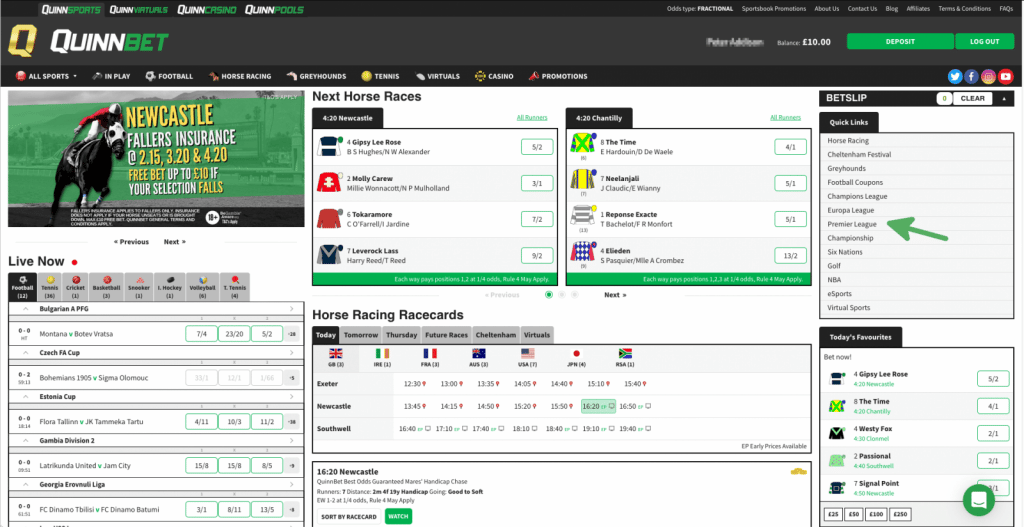Open Greyhounds in the navigation bar

coord(318,76)
